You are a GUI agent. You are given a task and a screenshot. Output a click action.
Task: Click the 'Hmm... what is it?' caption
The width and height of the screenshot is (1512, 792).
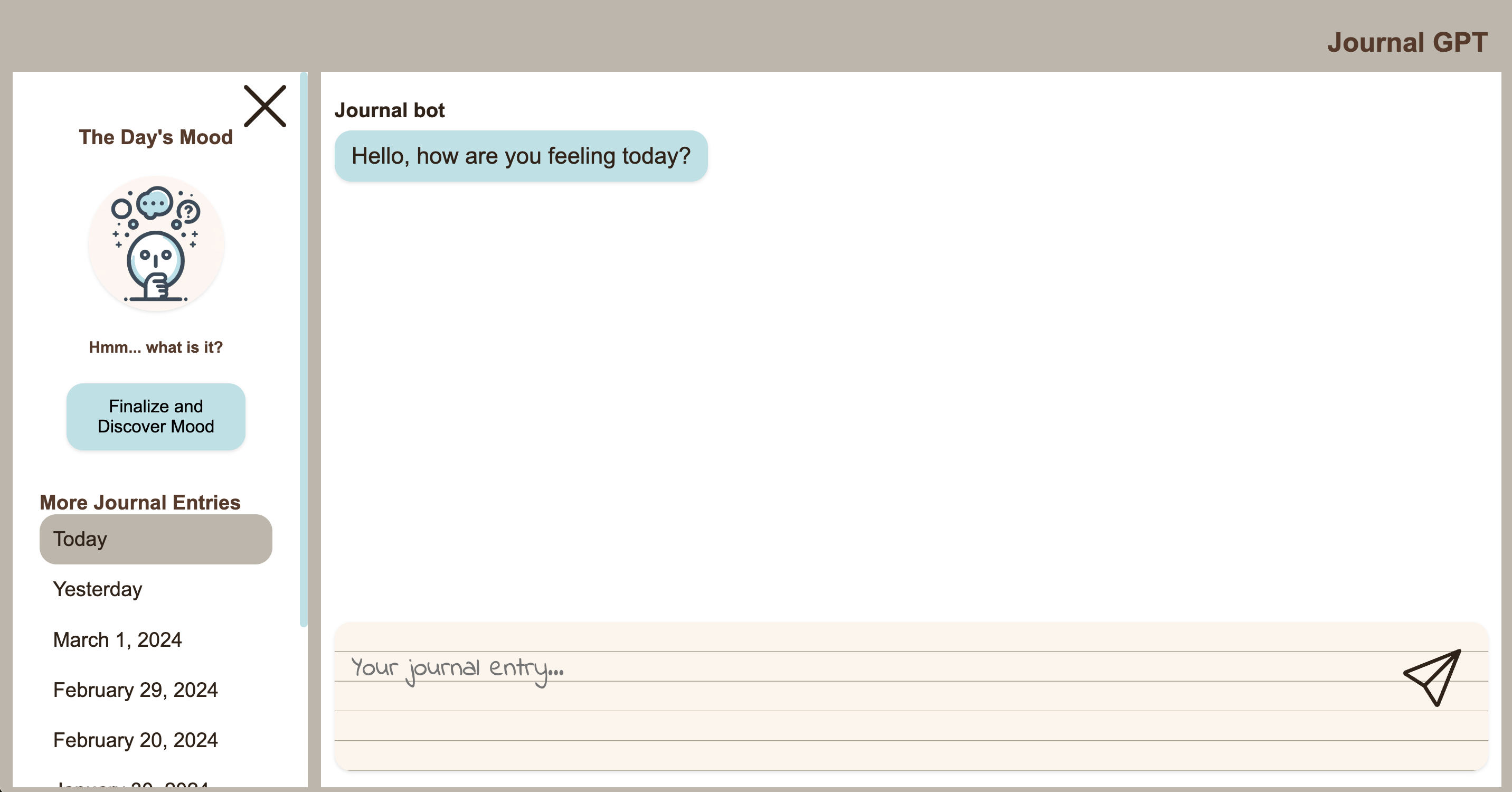point(156,347)
